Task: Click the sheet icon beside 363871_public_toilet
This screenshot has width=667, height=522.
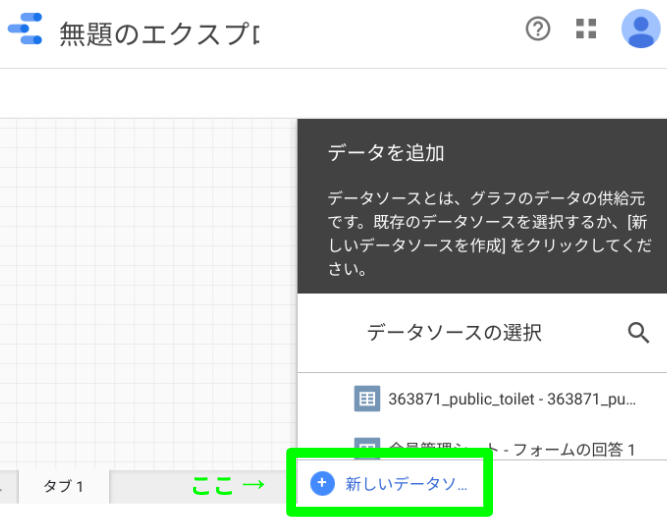Action: coord(367,399)
